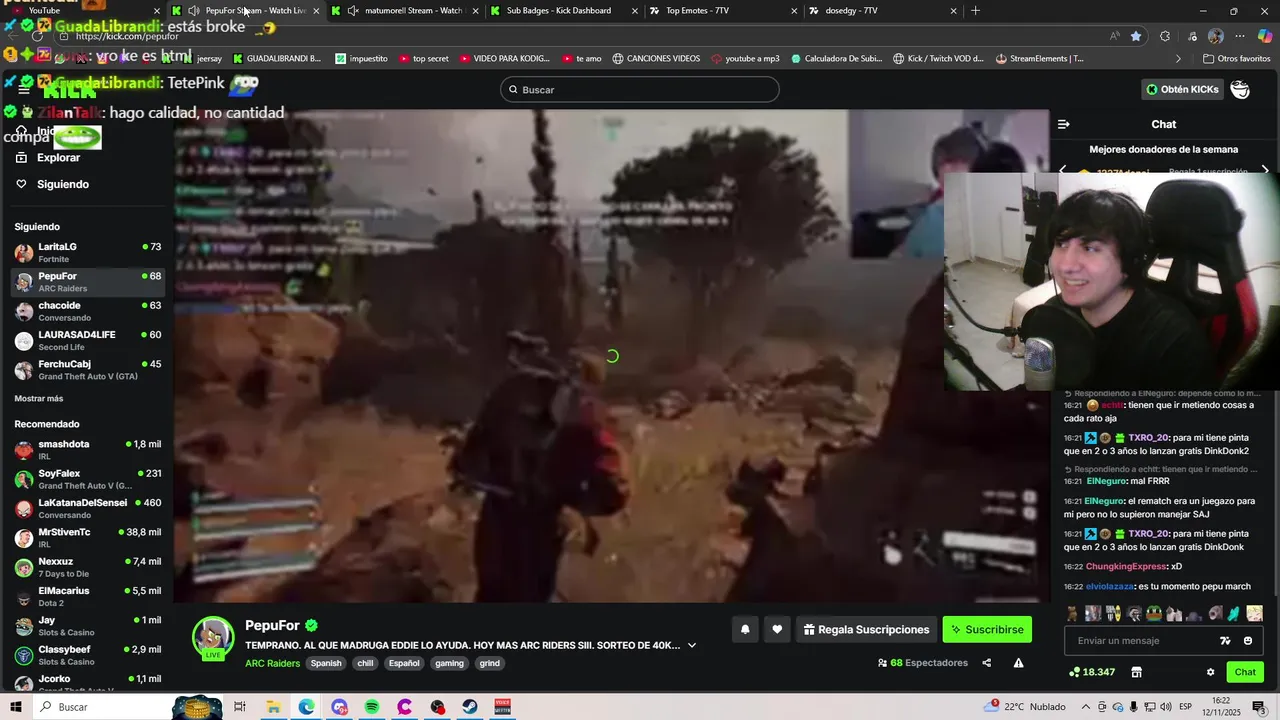This screenshot has width=1280, height=720.
Task: Click the read aloud icon in address bar
Action: click(1115, 36)
